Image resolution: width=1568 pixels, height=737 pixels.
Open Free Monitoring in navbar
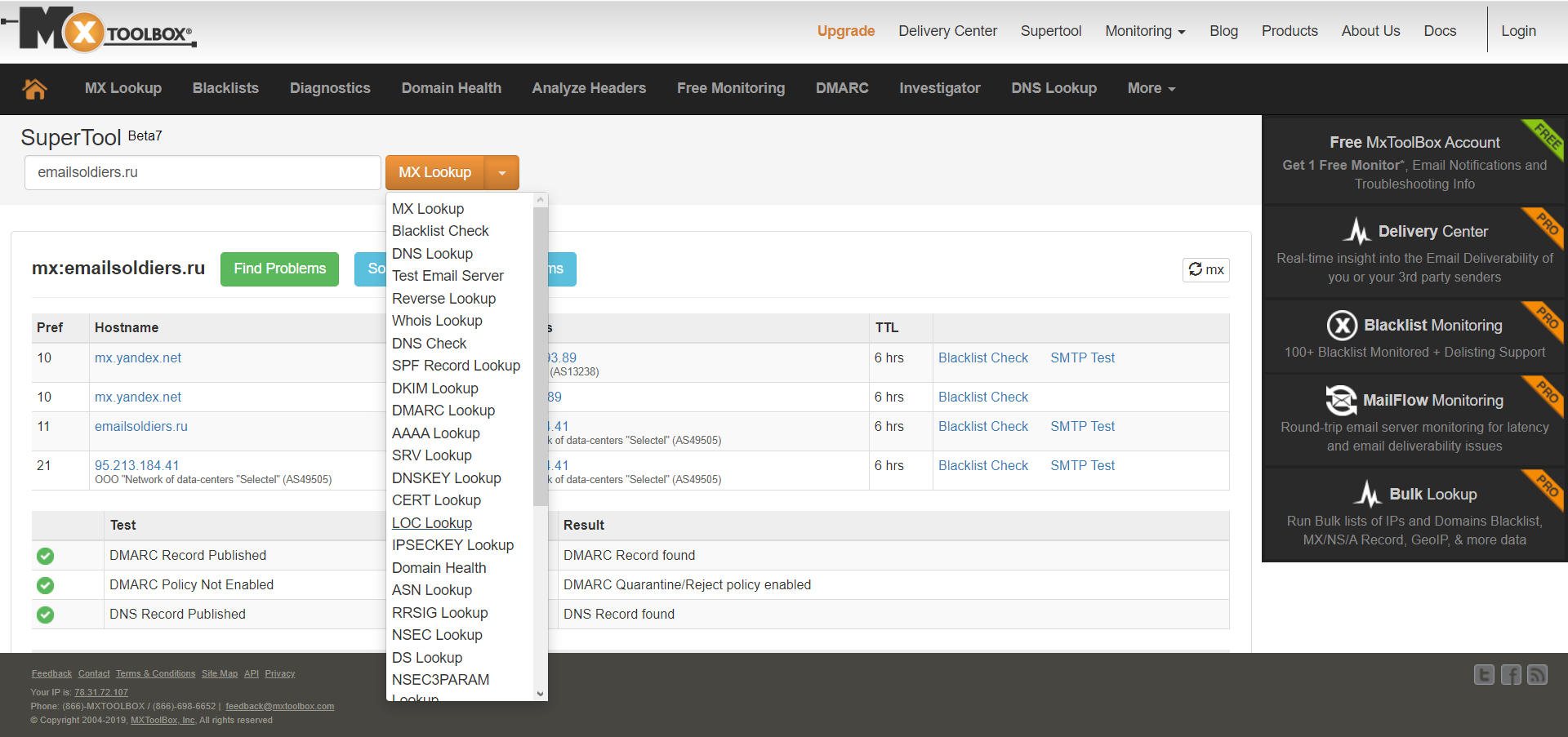[731, 88]
